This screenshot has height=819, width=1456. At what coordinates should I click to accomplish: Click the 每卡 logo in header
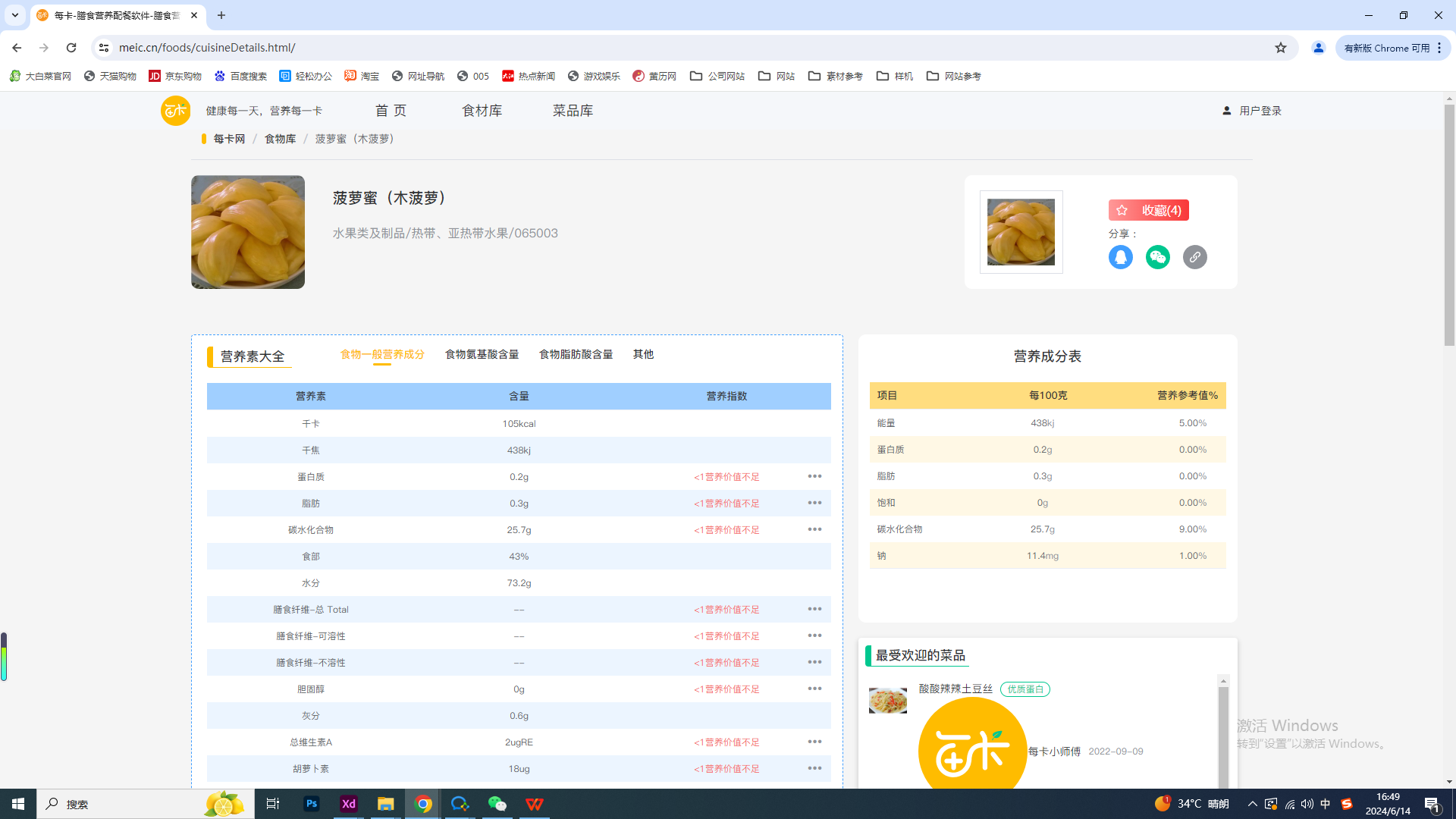[175, 111]
